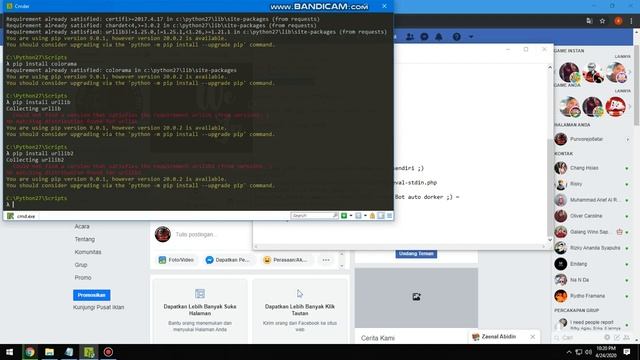The width and height of the screenshot is (640, 360).
Task: Click the taskbar volume icon
Action: coord(588,352)
